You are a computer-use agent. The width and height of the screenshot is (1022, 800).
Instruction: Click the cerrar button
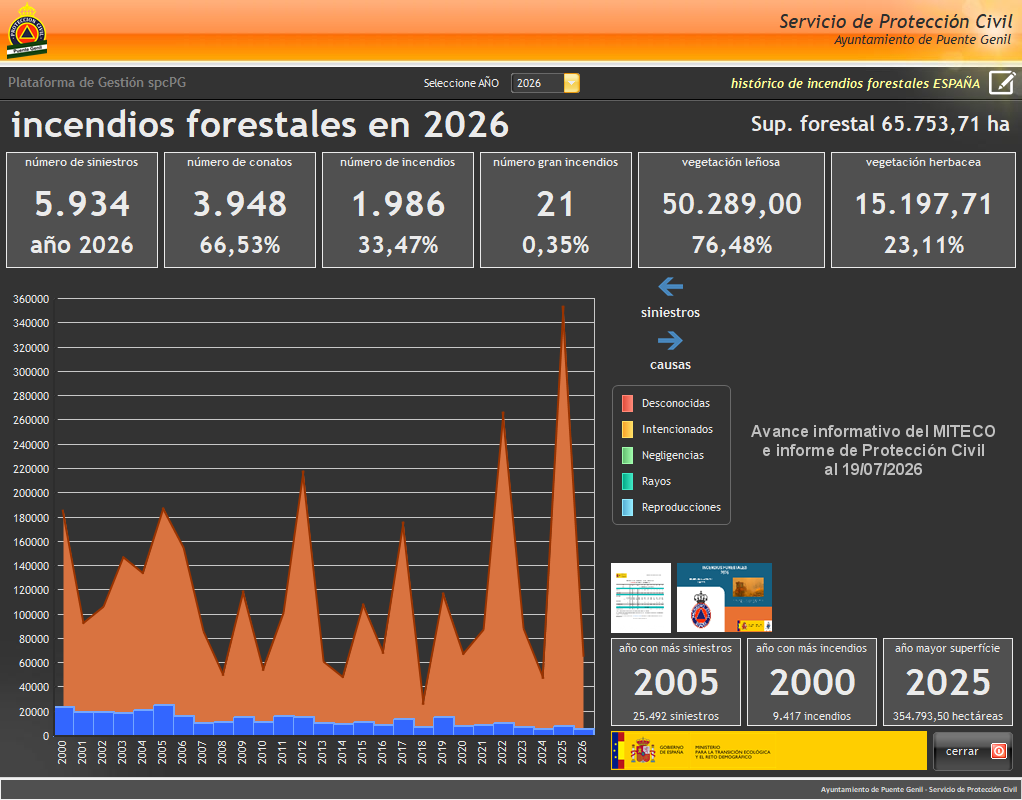point(972,751)
